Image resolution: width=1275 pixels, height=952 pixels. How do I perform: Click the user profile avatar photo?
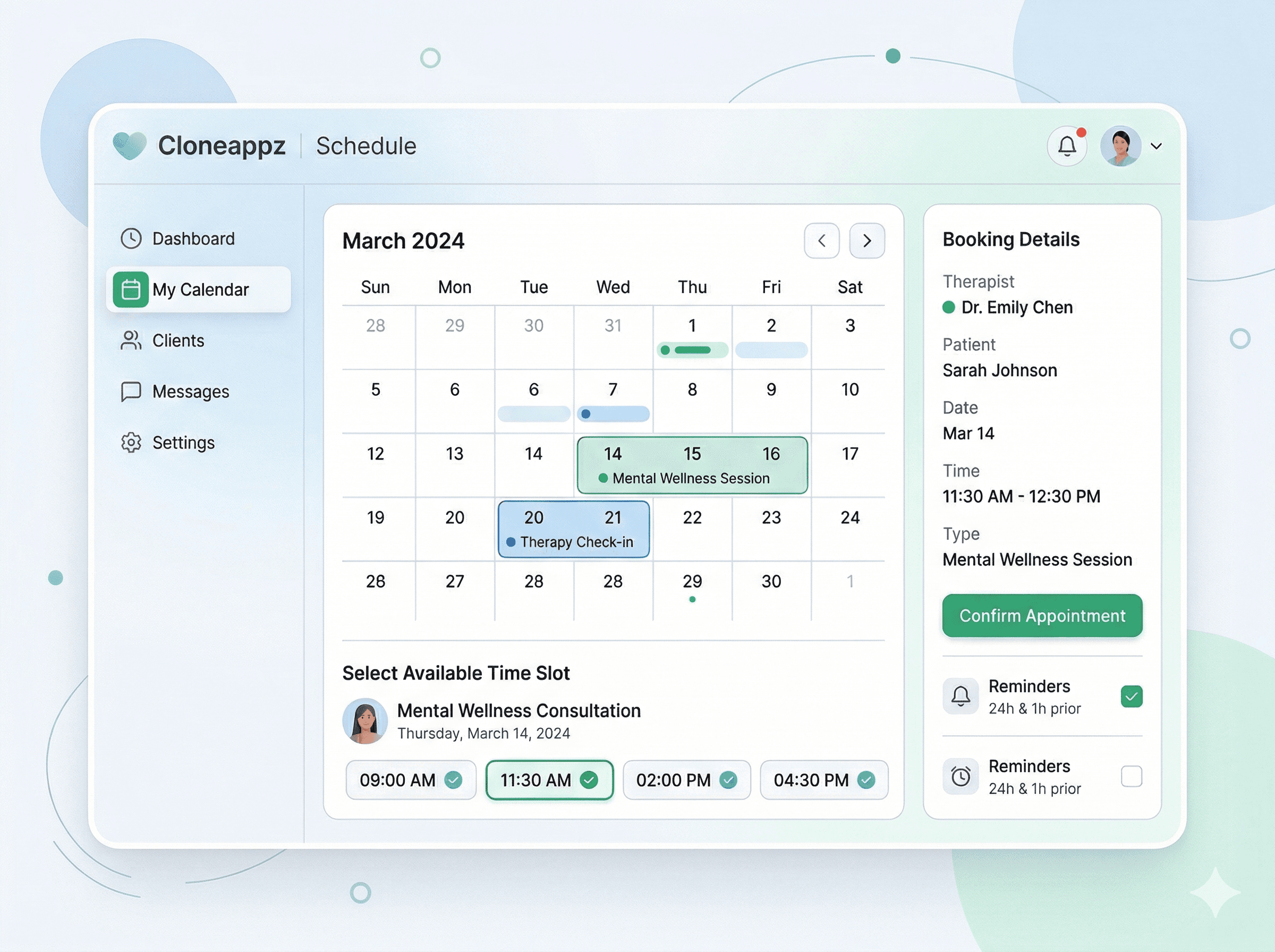(1120, 147)
